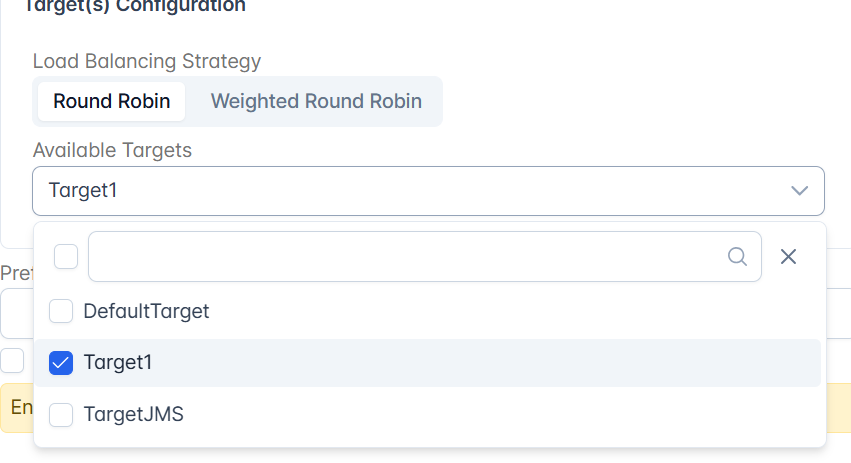The width and height of the screenshot is (851, 463).
Task: Switch to Weighted Round Robin strategy
Action: (x=316, y=102)
